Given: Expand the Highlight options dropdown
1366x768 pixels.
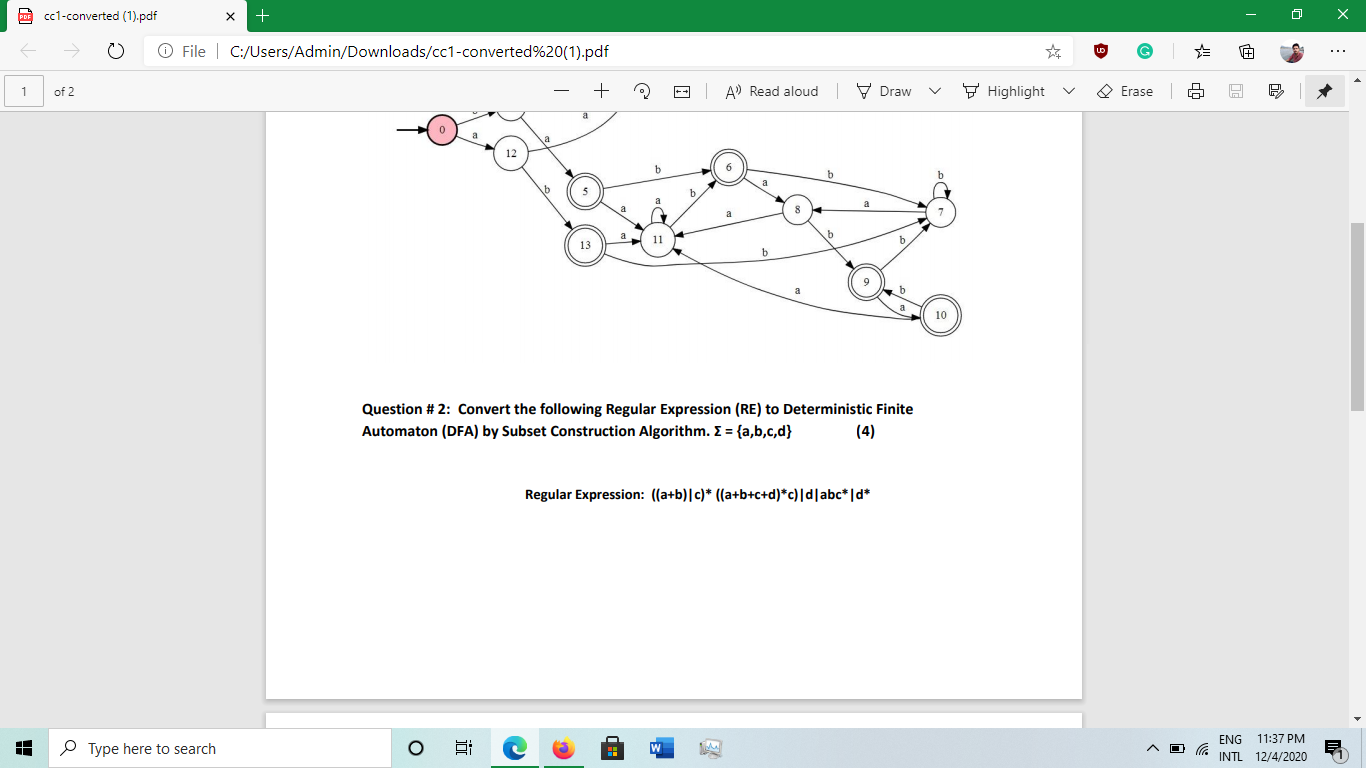Looking at the screenshot, I should point(1068,91).
